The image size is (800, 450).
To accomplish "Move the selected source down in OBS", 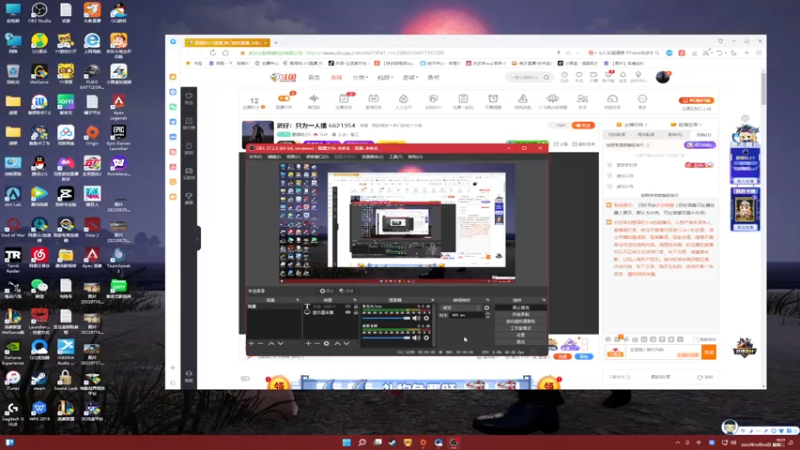I will click(x=346, y=344).
